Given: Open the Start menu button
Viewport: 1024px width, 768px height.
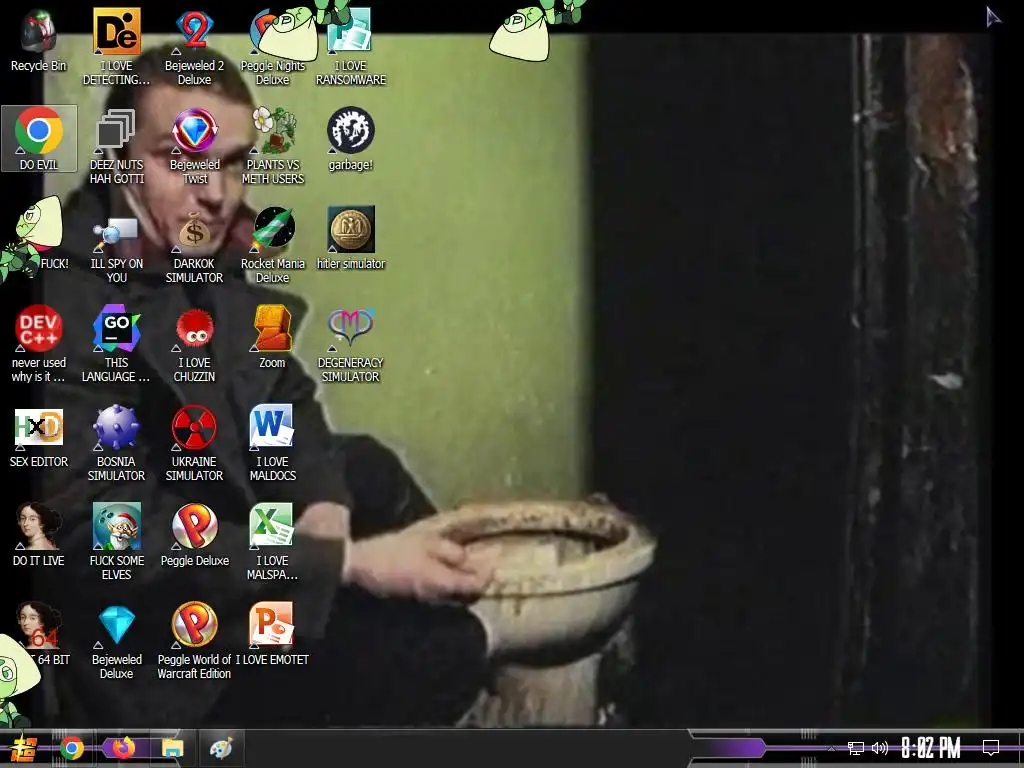Looking at the screenshot, I should 24,748.
